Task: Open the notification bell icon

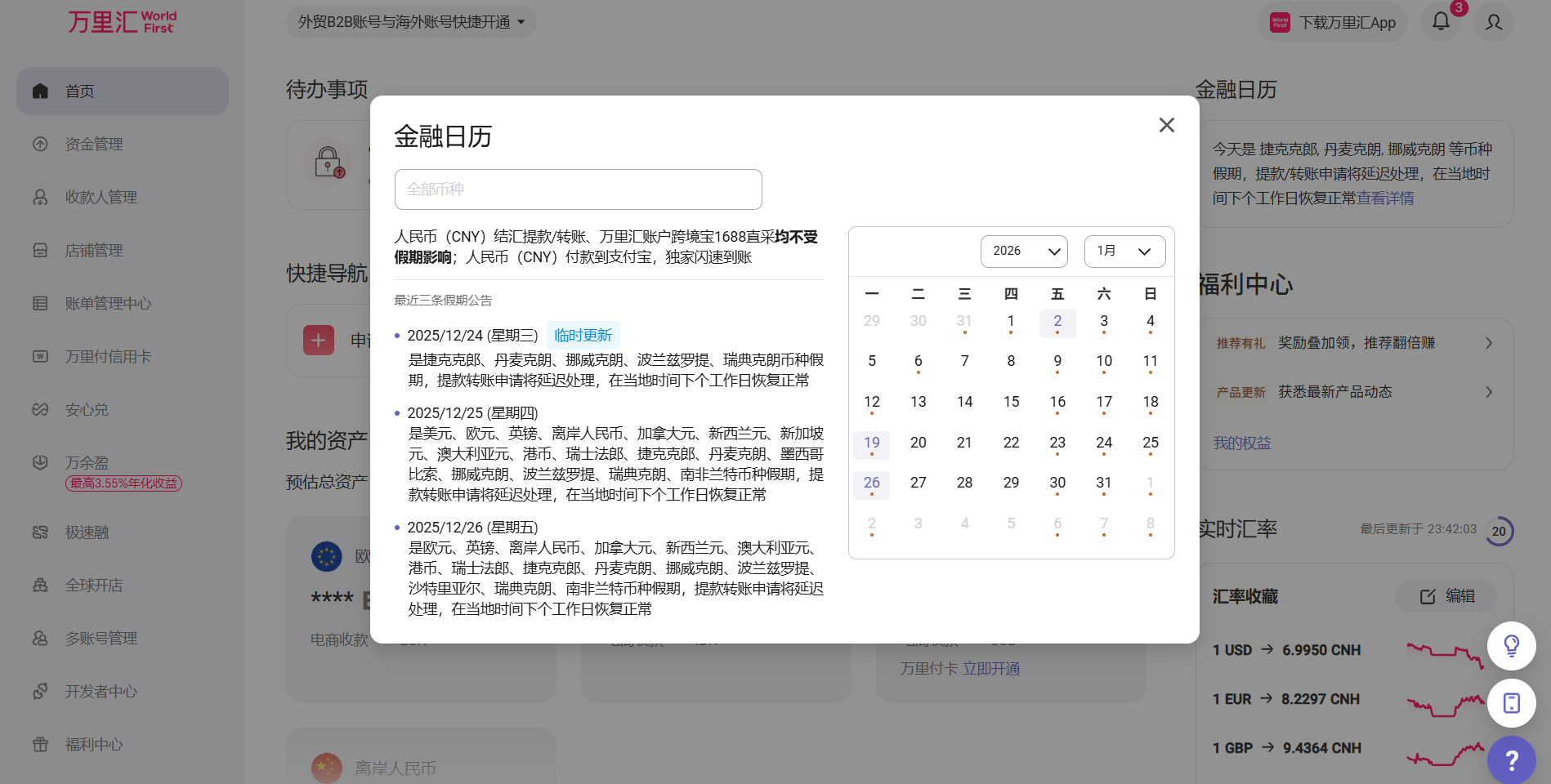Action: coord(1441,22)
